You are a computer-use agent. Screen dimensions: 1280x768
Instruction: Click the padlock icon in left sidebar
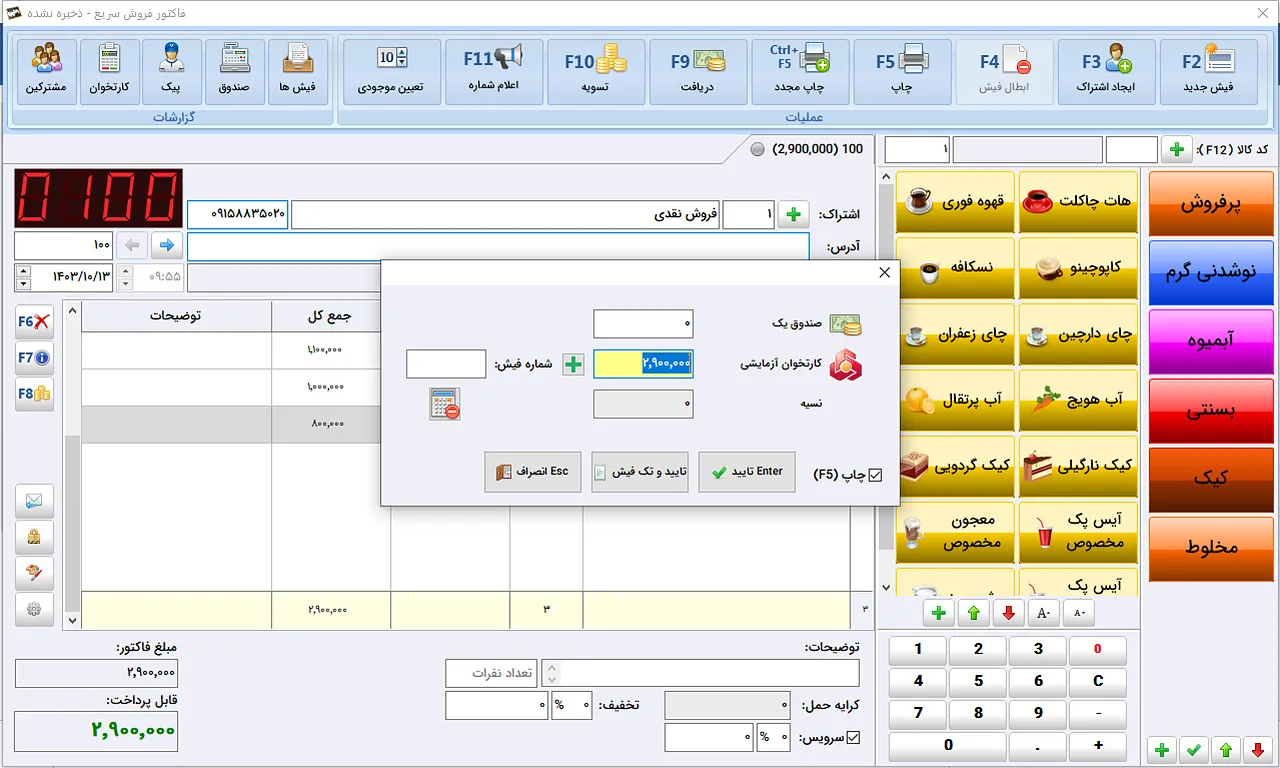(35, 537)
